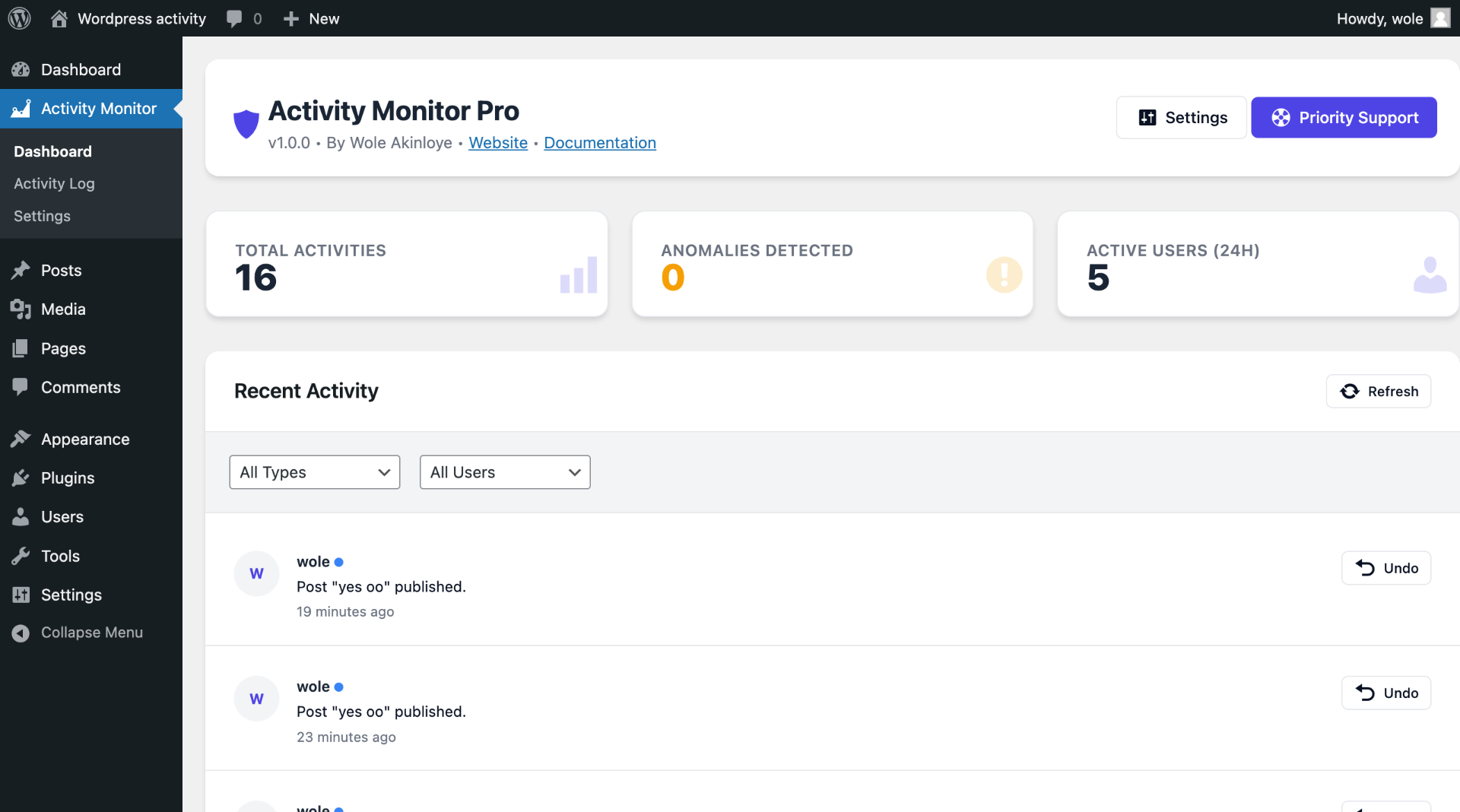1460x812 pixels.
Task: Click the W avatar of 23 minutes ago entry
Action: (x=256, y=698)
